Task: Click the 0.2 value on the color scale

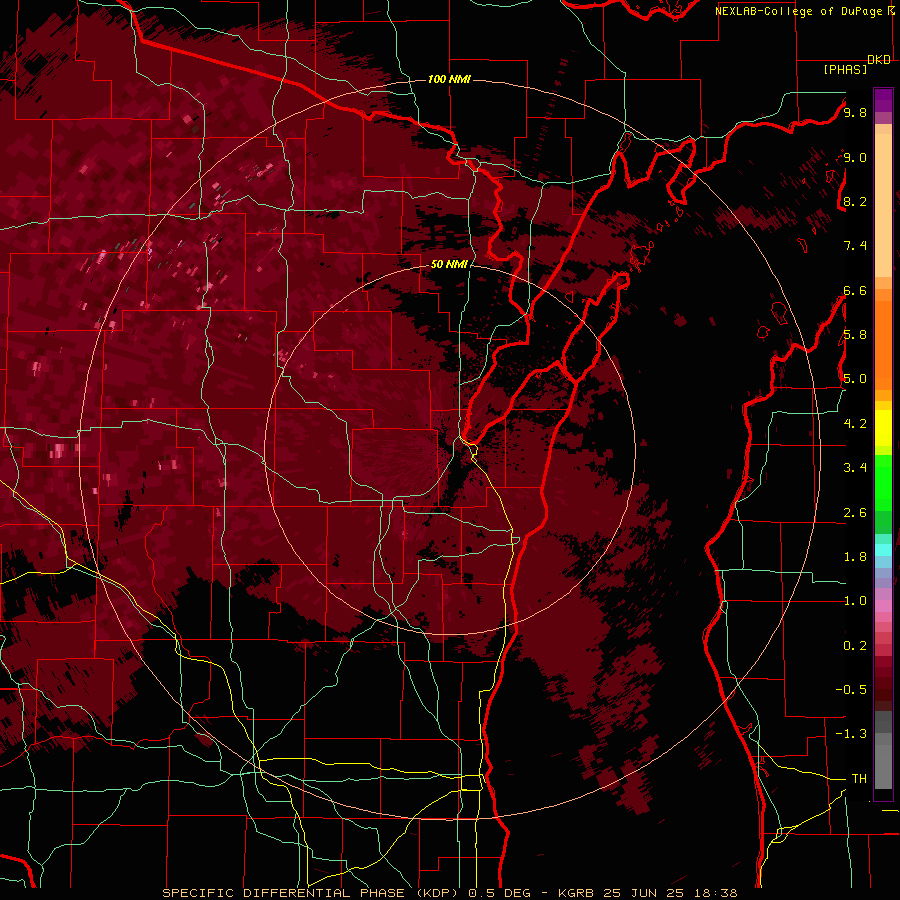Action: click(x=855, y=646)
